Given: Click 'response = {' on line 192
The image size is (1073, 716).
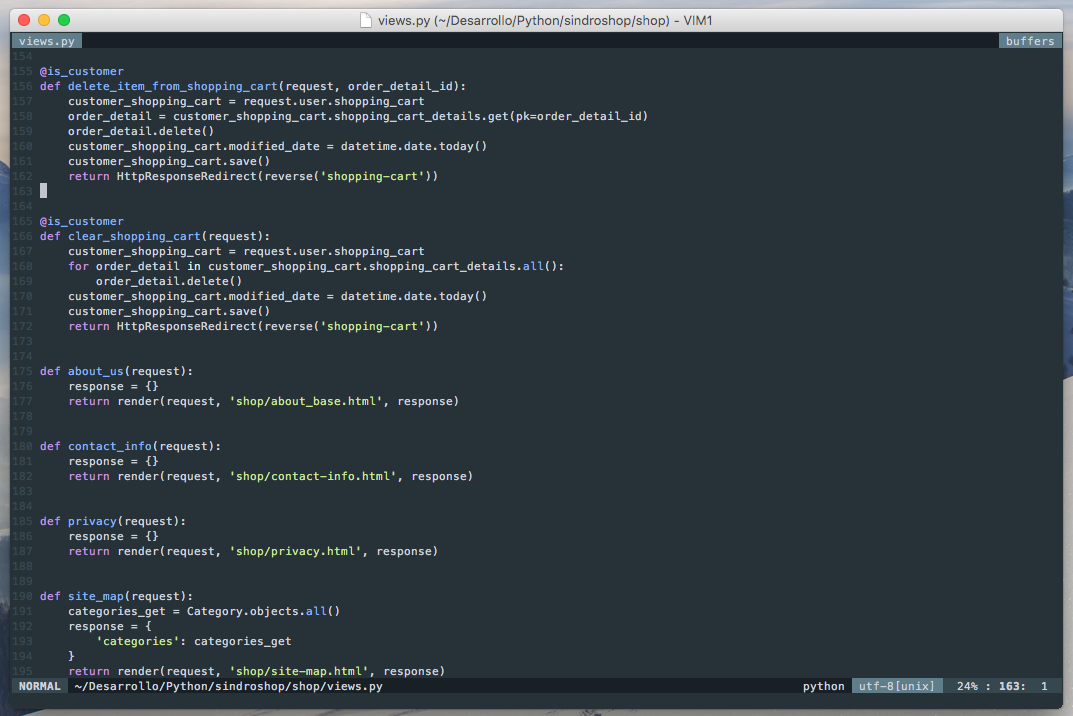Looking at the screenshot, I should point(109,626).
